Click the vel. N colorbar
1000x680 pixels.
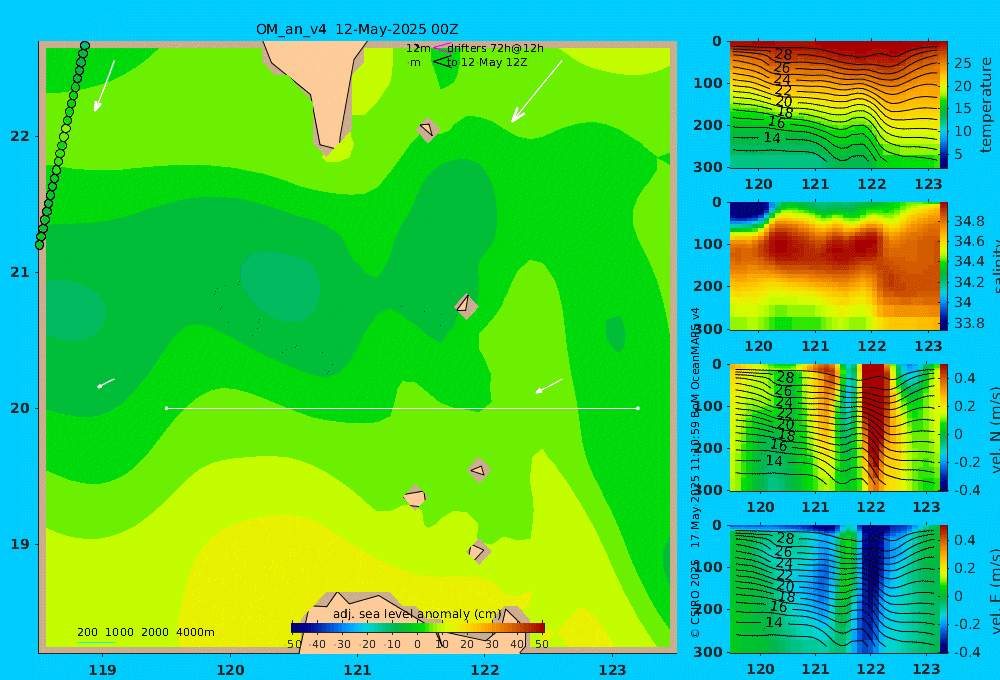point(944,427)
